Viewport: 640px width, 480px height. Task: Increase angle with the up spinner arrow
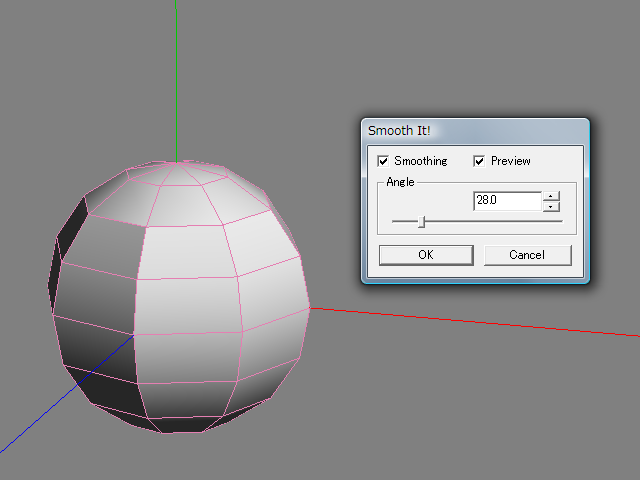[x=551, y=196]
